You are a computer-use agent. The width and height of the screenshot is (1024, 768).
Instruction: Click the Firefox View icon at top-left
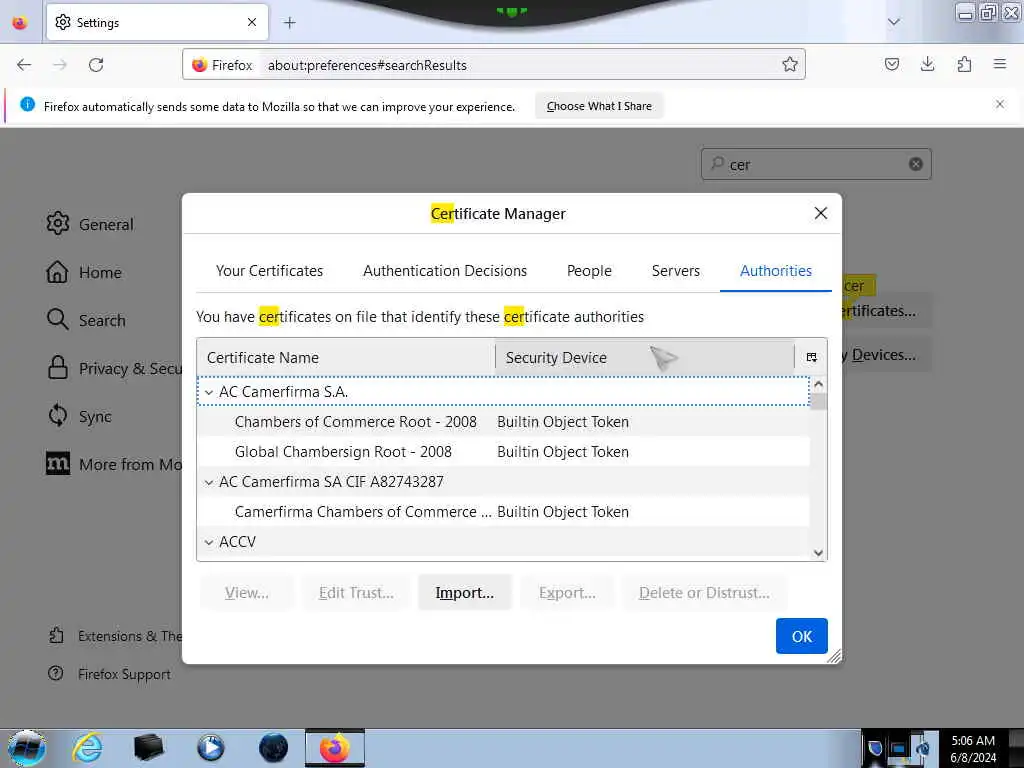point(20,23)
